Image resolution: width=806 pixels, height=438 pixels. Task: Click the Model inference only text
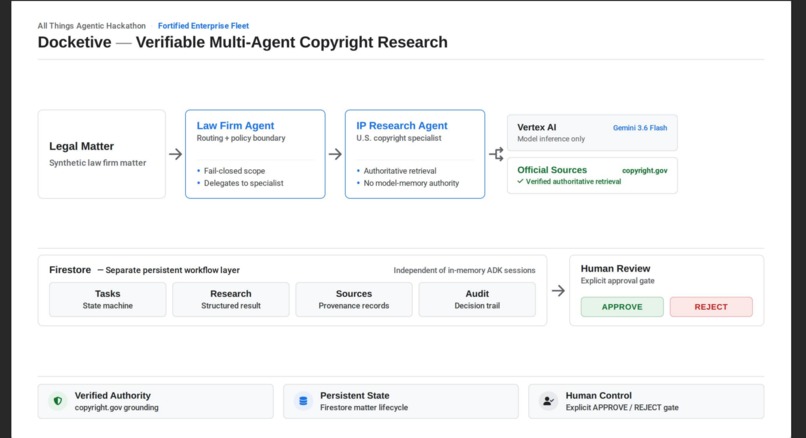[x=551, y=139]
